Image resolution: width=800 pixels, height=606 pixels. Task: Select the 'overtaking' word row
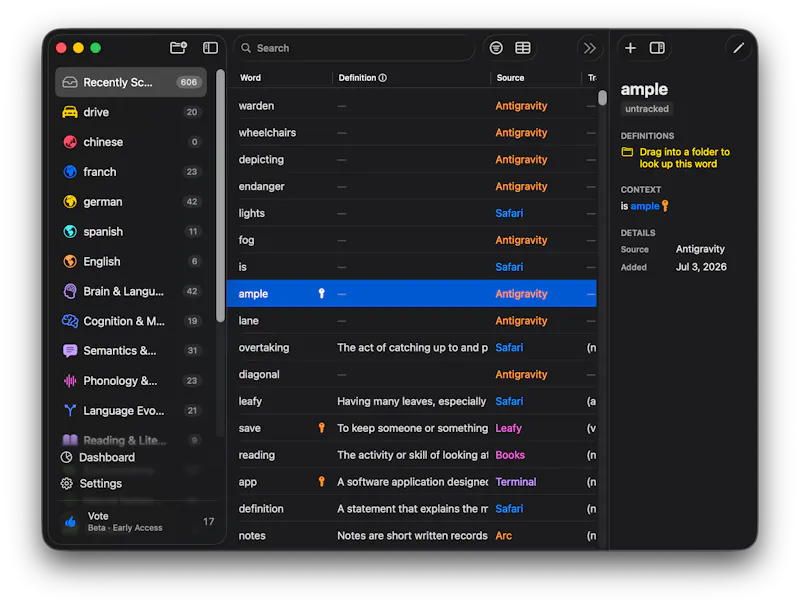click(x=411, y=347)
